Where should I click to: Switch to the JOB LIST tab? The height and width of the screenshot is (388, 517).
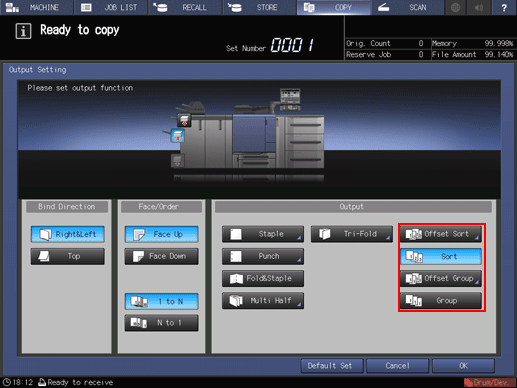[110, 7]
